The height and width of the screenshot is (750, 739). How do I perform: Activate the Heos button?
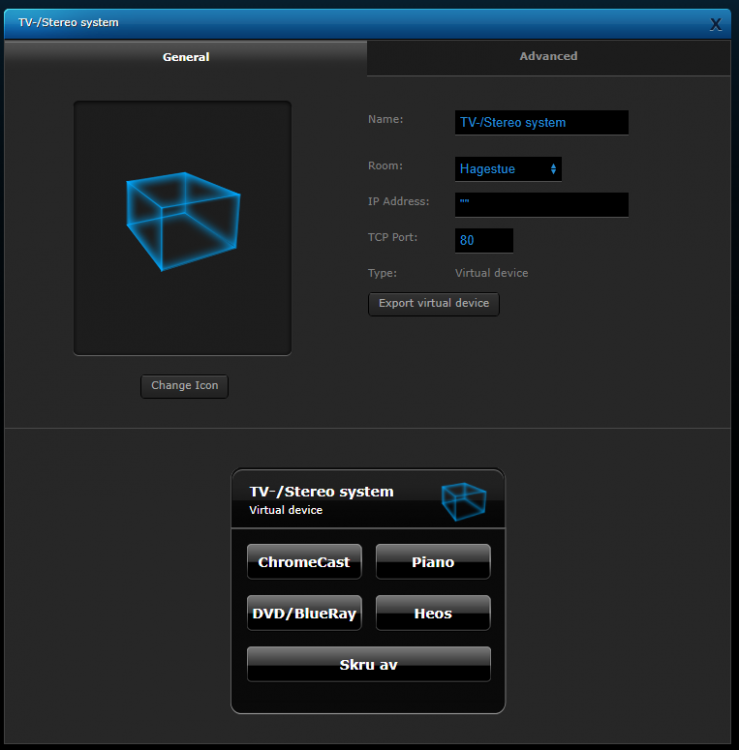click(433, 614)
